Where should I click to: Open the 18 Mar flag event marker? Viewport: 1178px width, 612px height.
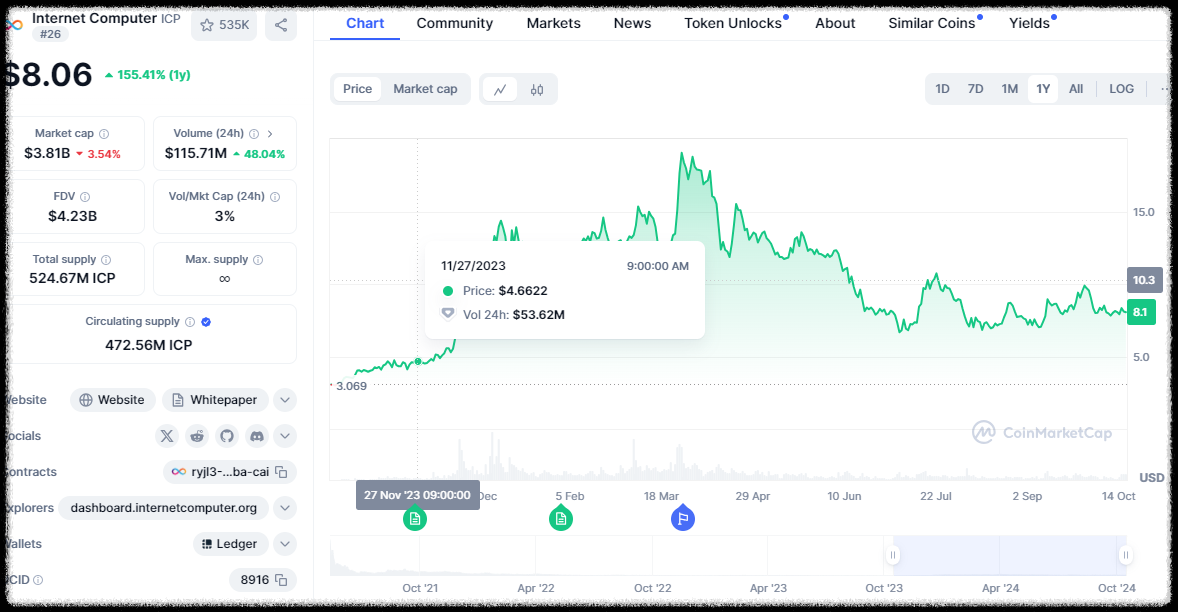point(682,518)
